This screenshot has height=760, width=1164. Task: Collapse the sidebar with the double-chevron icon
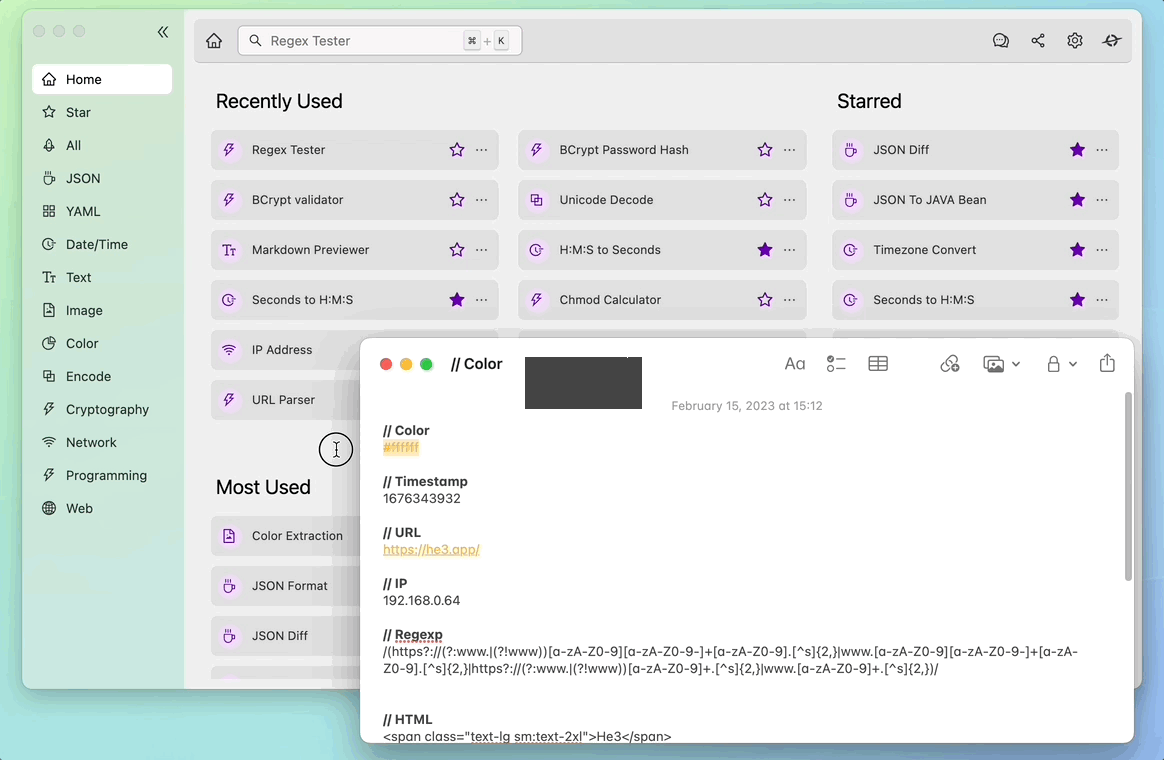tap(163, 32)
